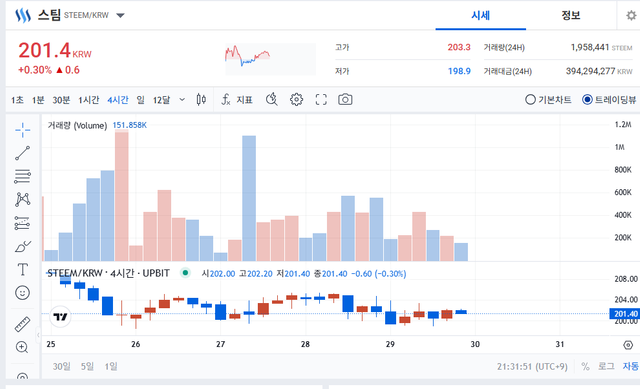Screen dimensions: 640x389
Task: Toggle fullscreen chart mode
Action: [321, 100]
